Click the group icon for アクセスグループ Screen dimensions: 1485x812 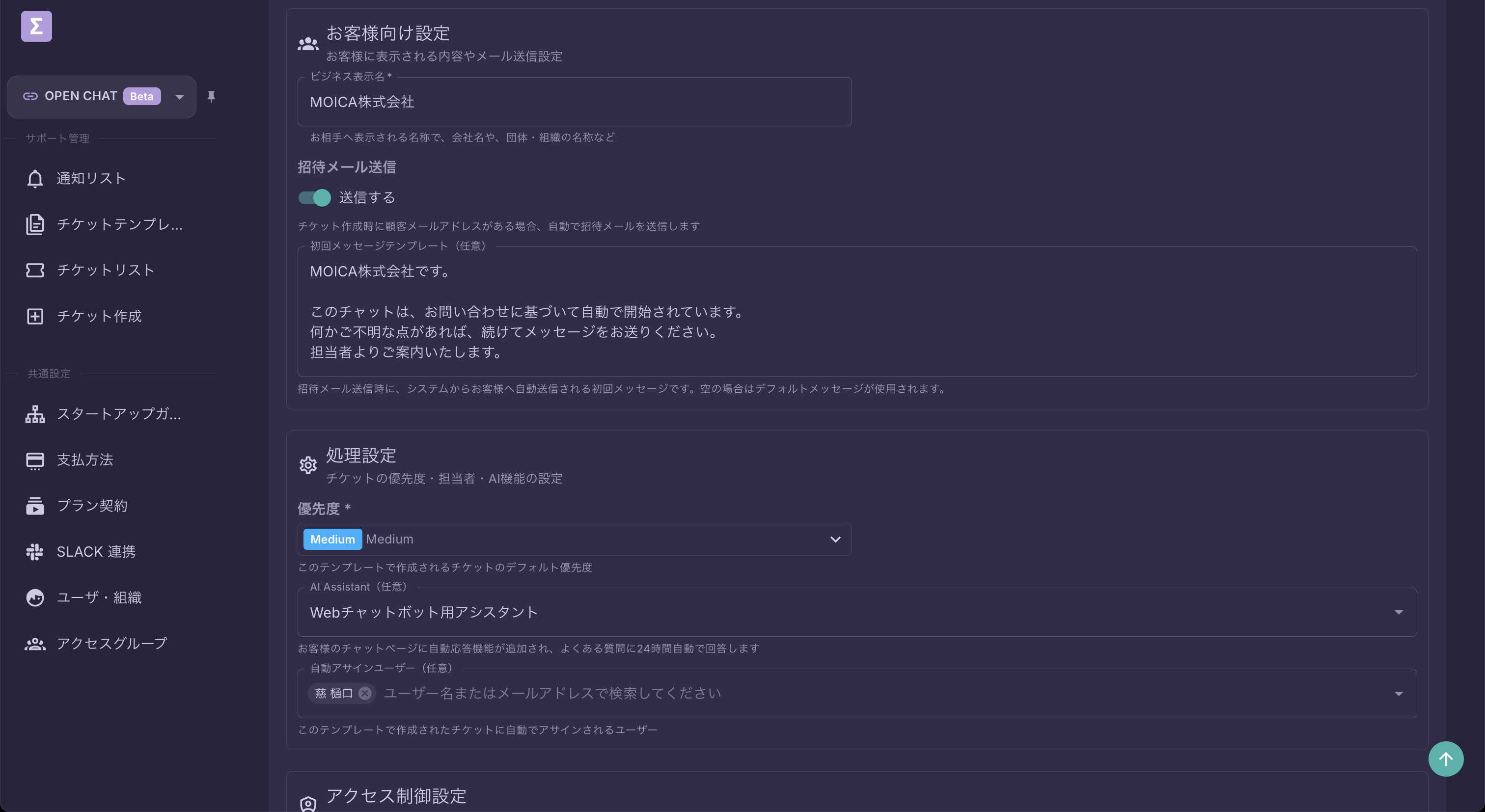35,644
